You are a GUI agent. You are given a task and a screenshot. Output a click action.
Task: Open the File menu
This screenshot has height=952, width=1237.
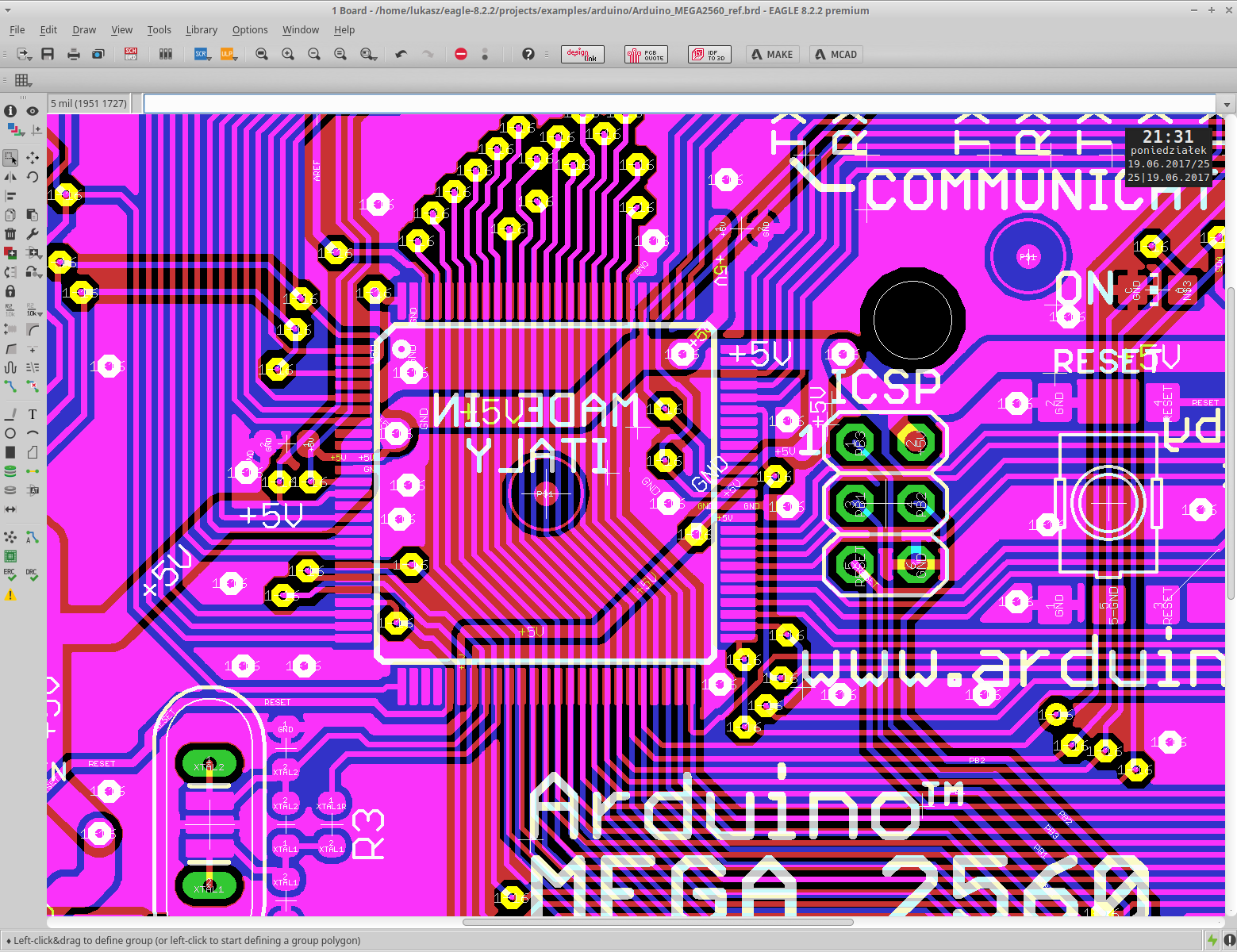pyautogui.click(x=17, y=30)
